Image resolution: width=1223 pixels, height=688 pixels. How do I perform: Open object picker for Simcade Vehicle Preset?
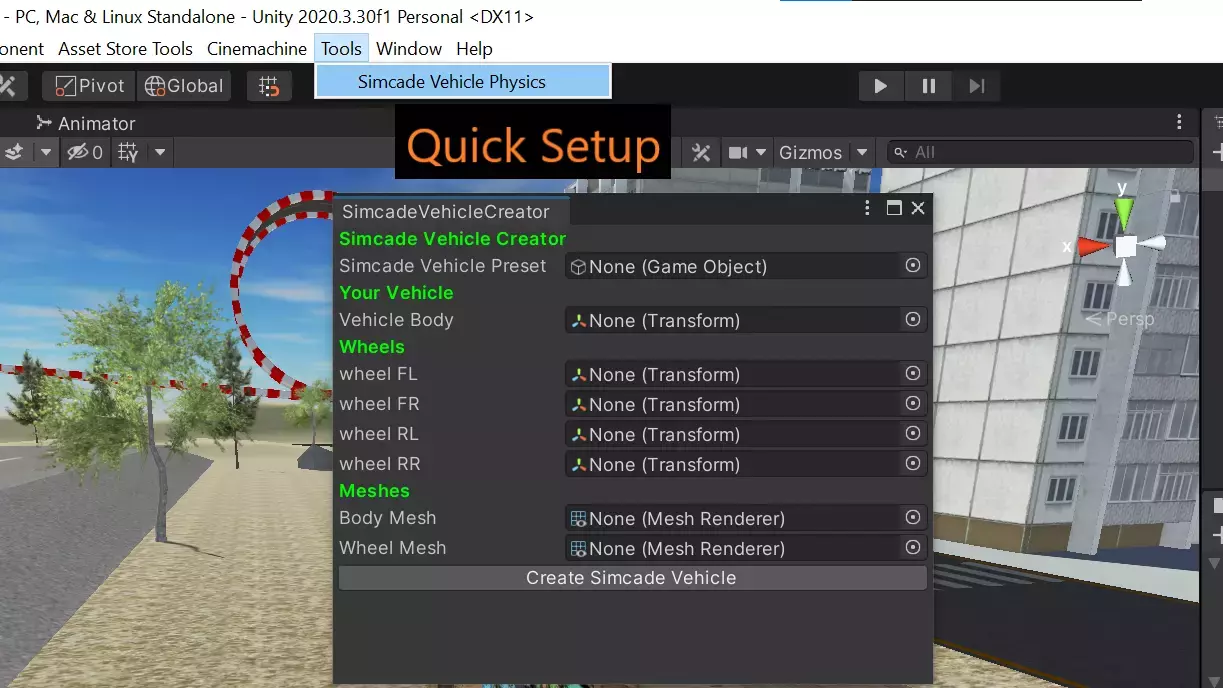[x=913, y=266]
